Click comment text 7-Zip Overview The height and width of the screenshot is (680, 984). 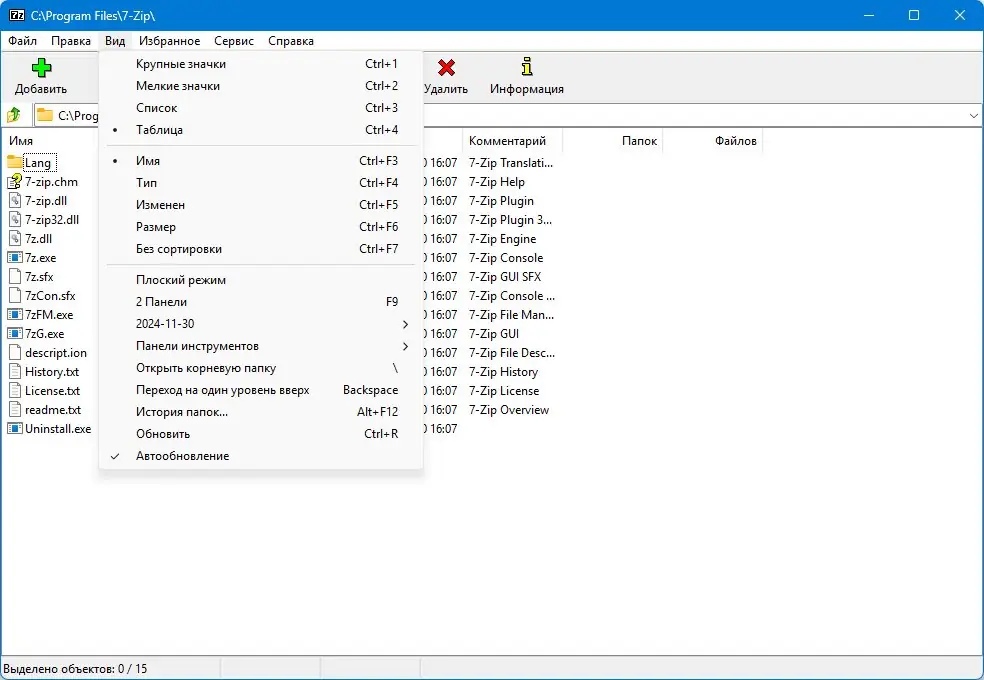[509, 410]
